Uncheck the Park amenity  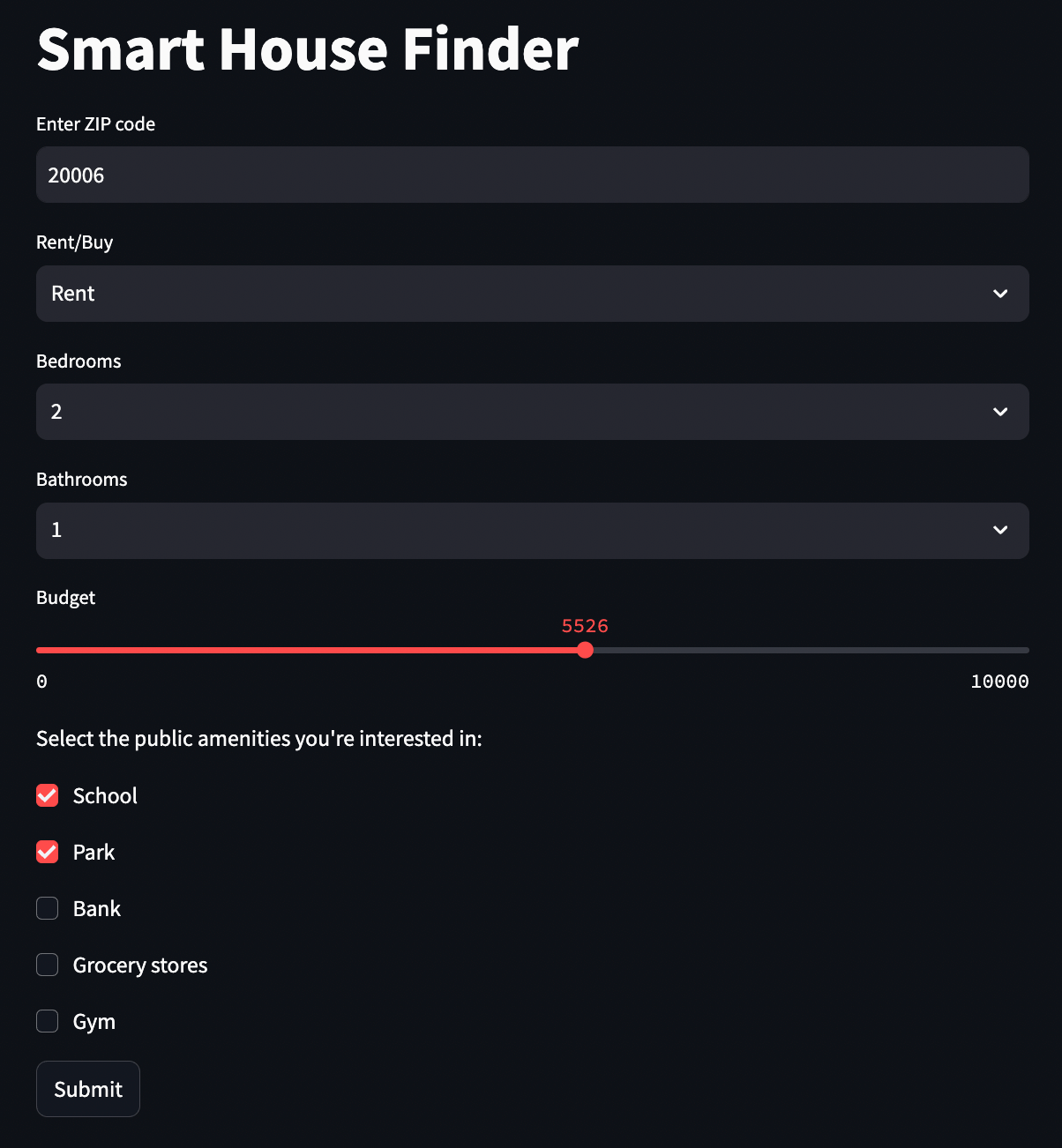coord(47,852)
